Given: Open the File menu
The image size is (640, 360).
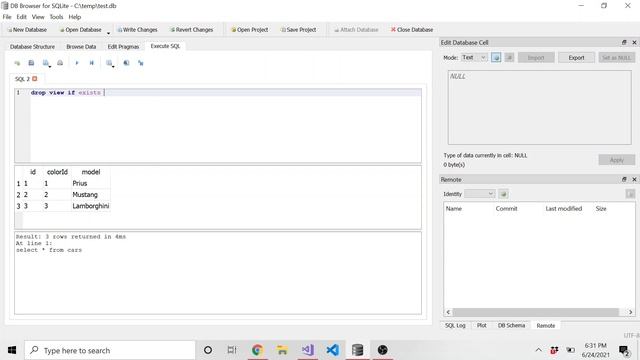Looking at the screenshot, I should click(x=7, y=17).
